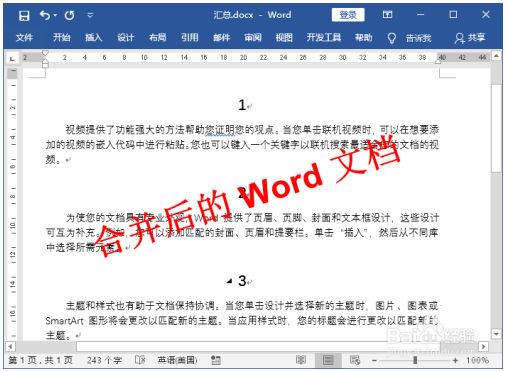Screen dimensions: 506x372
Task: Switch to the 视图 tab
Action: tap(284, 37)
